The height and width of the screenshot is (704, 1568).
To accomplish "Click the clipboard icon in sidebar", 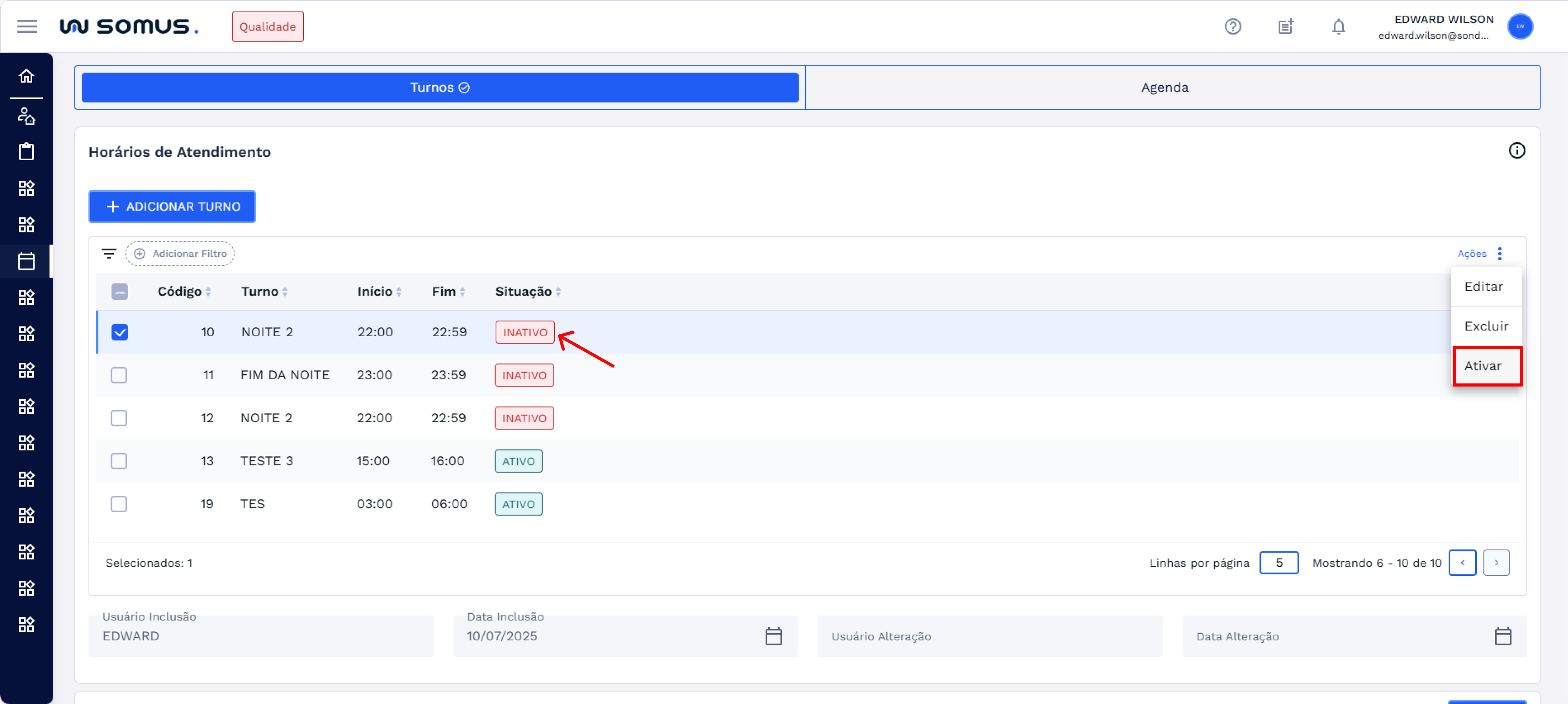I will (x=26, y=151).
